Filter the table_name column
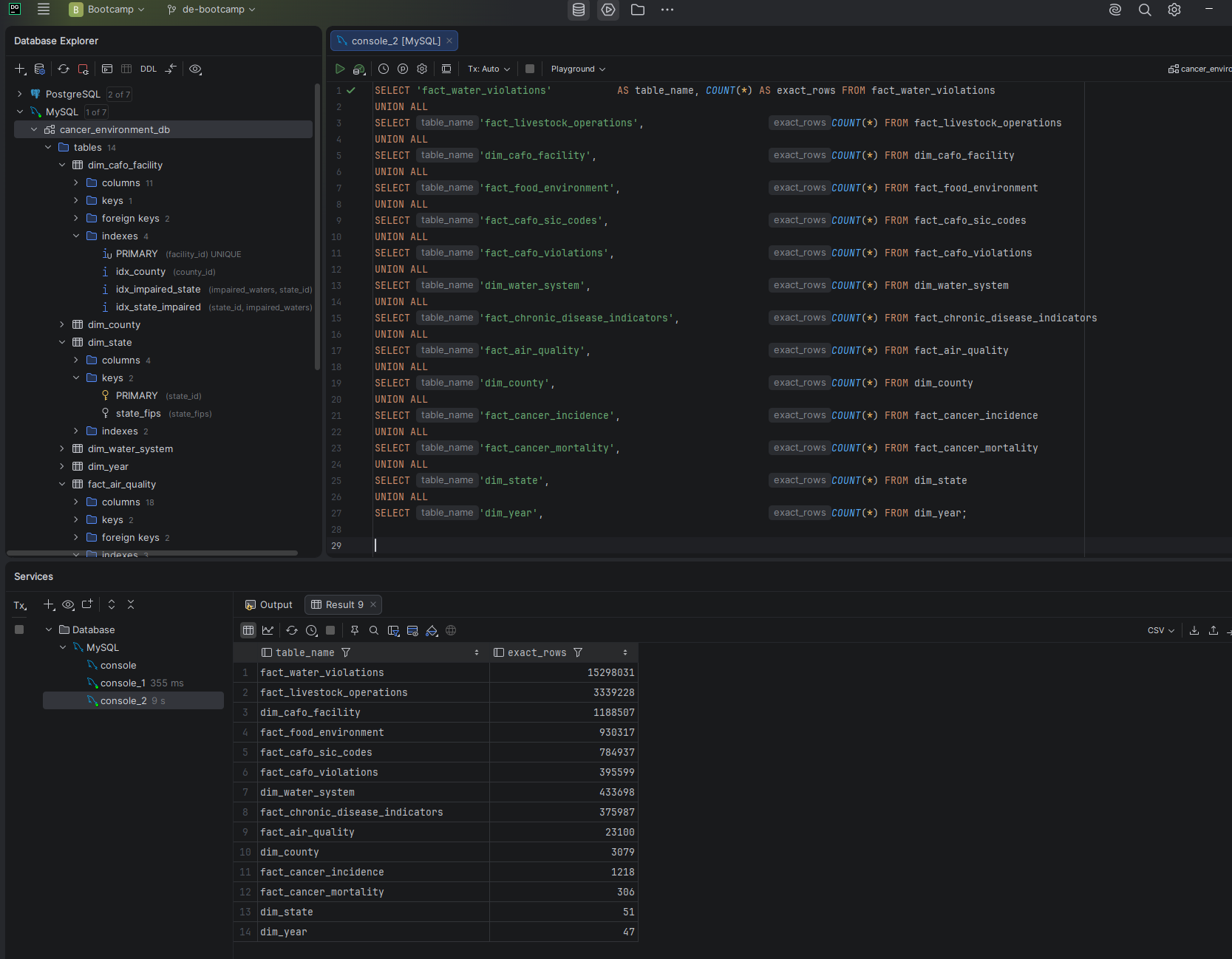This screenshot has height=959, width=1232. pos(346,652)
